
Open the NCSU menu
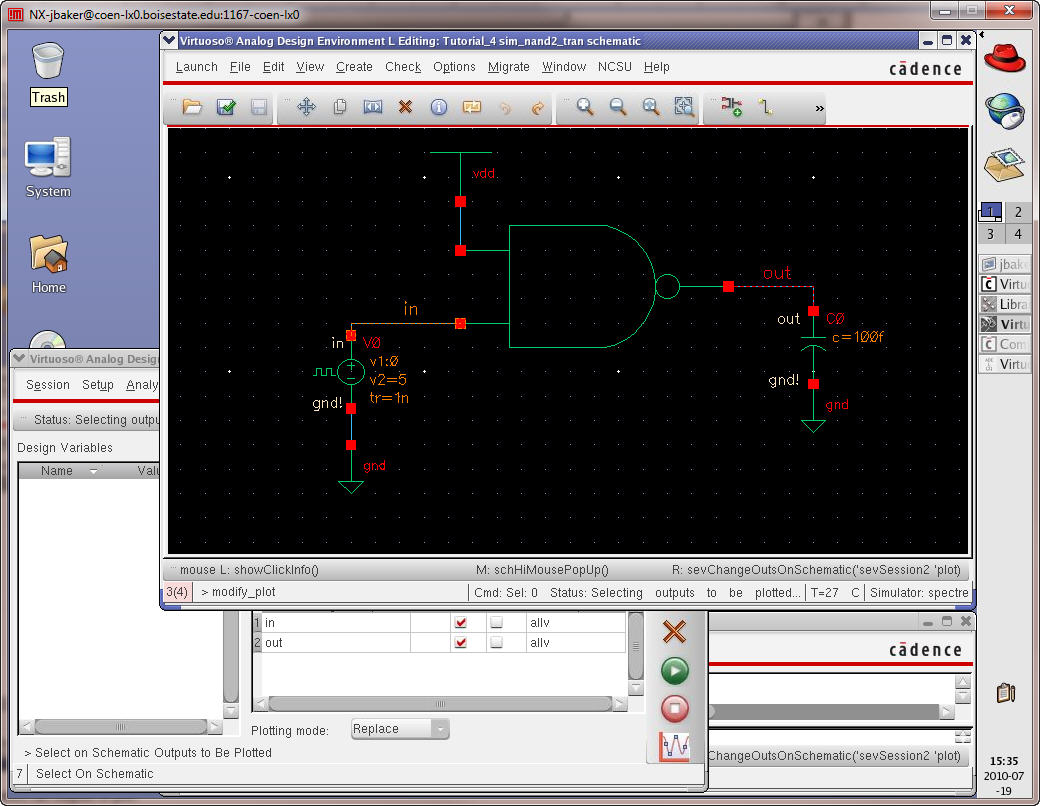click(x=614, y=67)
